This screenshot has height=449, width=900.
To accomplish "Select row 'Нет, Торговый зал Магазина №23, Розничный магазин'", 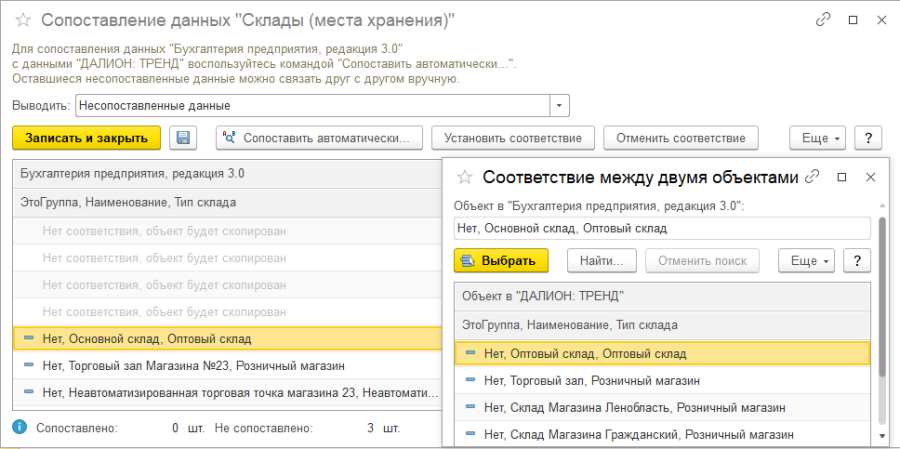I will click(x=228, y=365).
